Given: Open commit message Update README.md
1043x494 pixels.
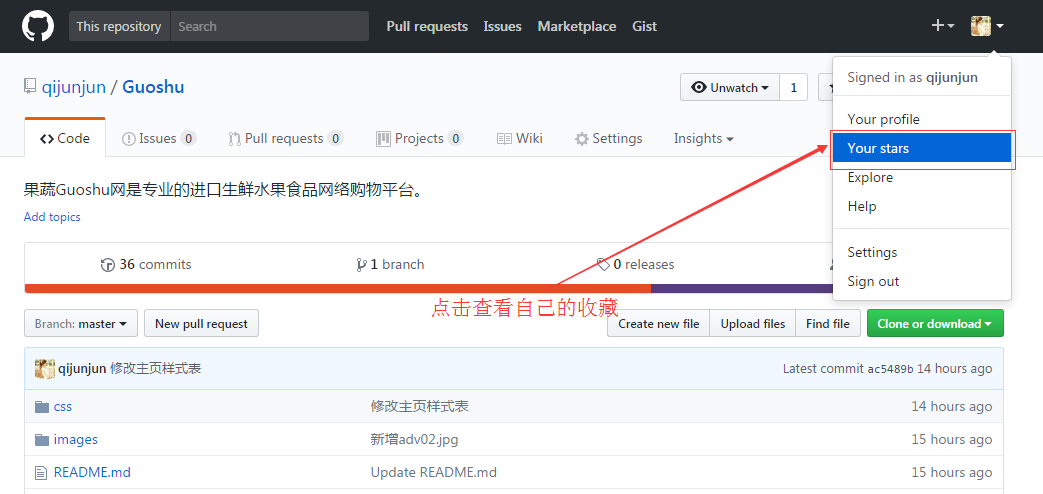Looking at the screenshot, I should pos(434,473).
